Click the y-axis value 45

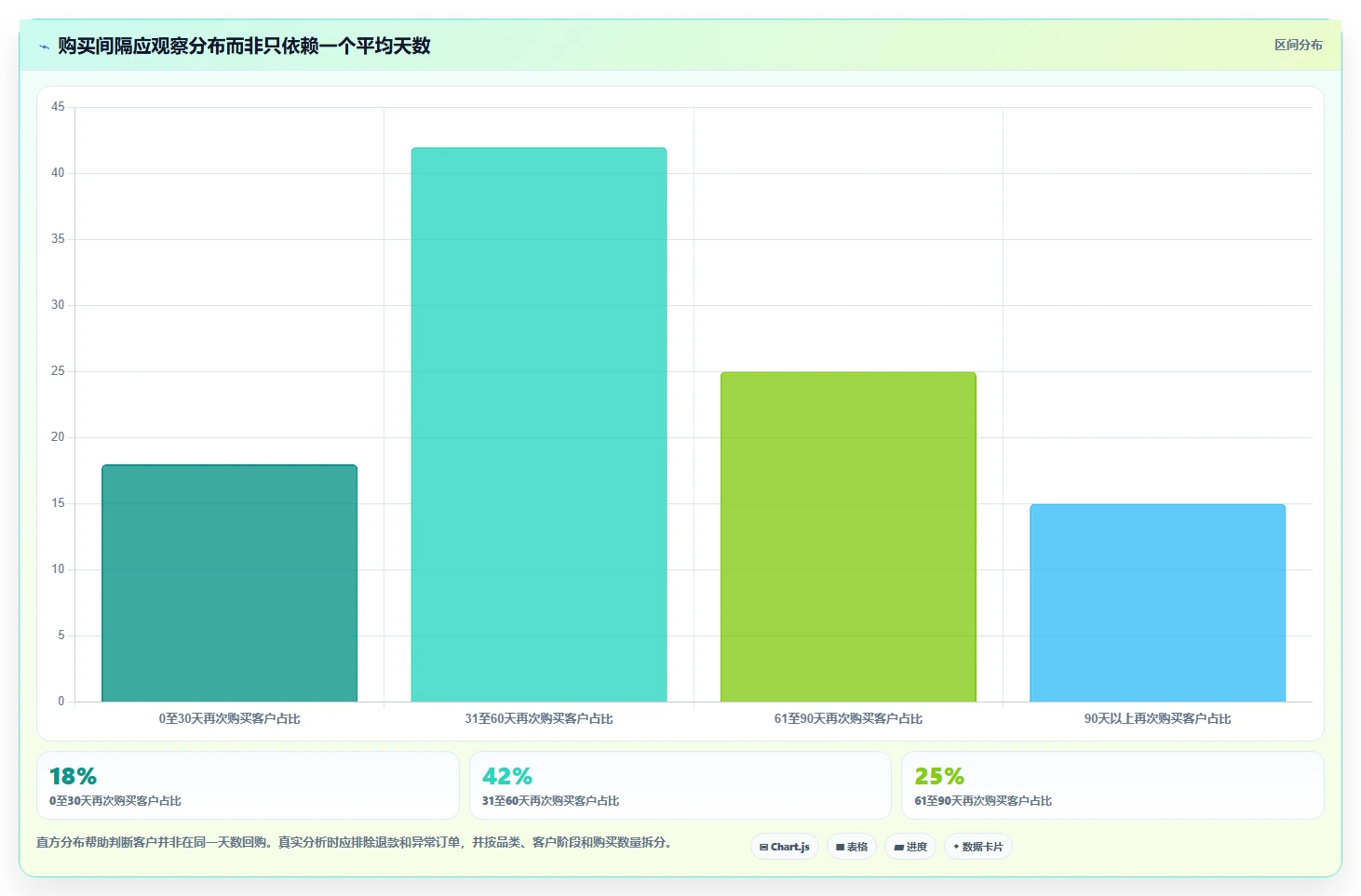point(58,107)
